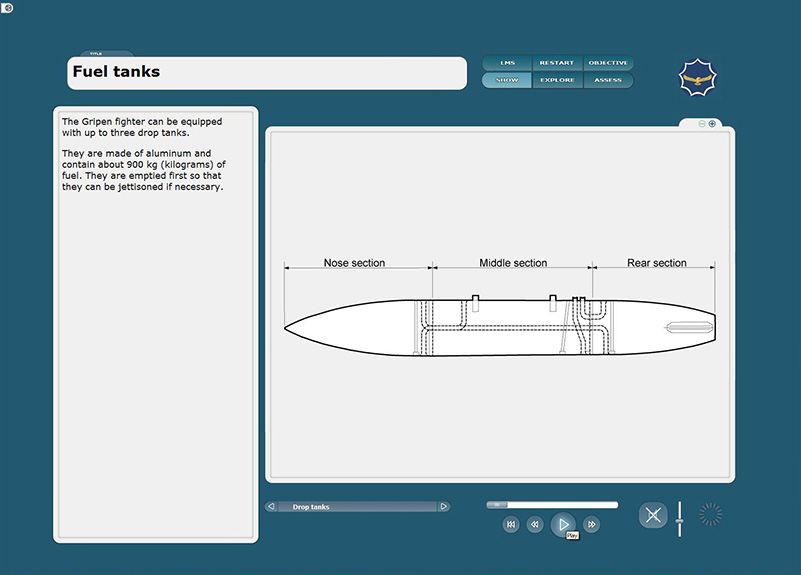Click the 'three drop tanks' paragraph text
The image size is (801, 575).
click(142, 127)
